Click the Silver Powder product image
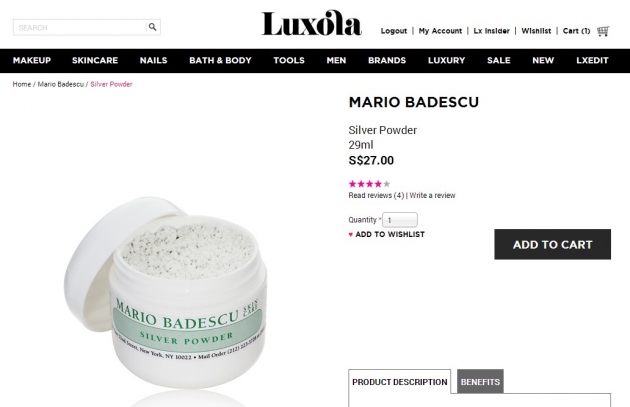This screenshot has width=630, height=407. tap(165, 293)
